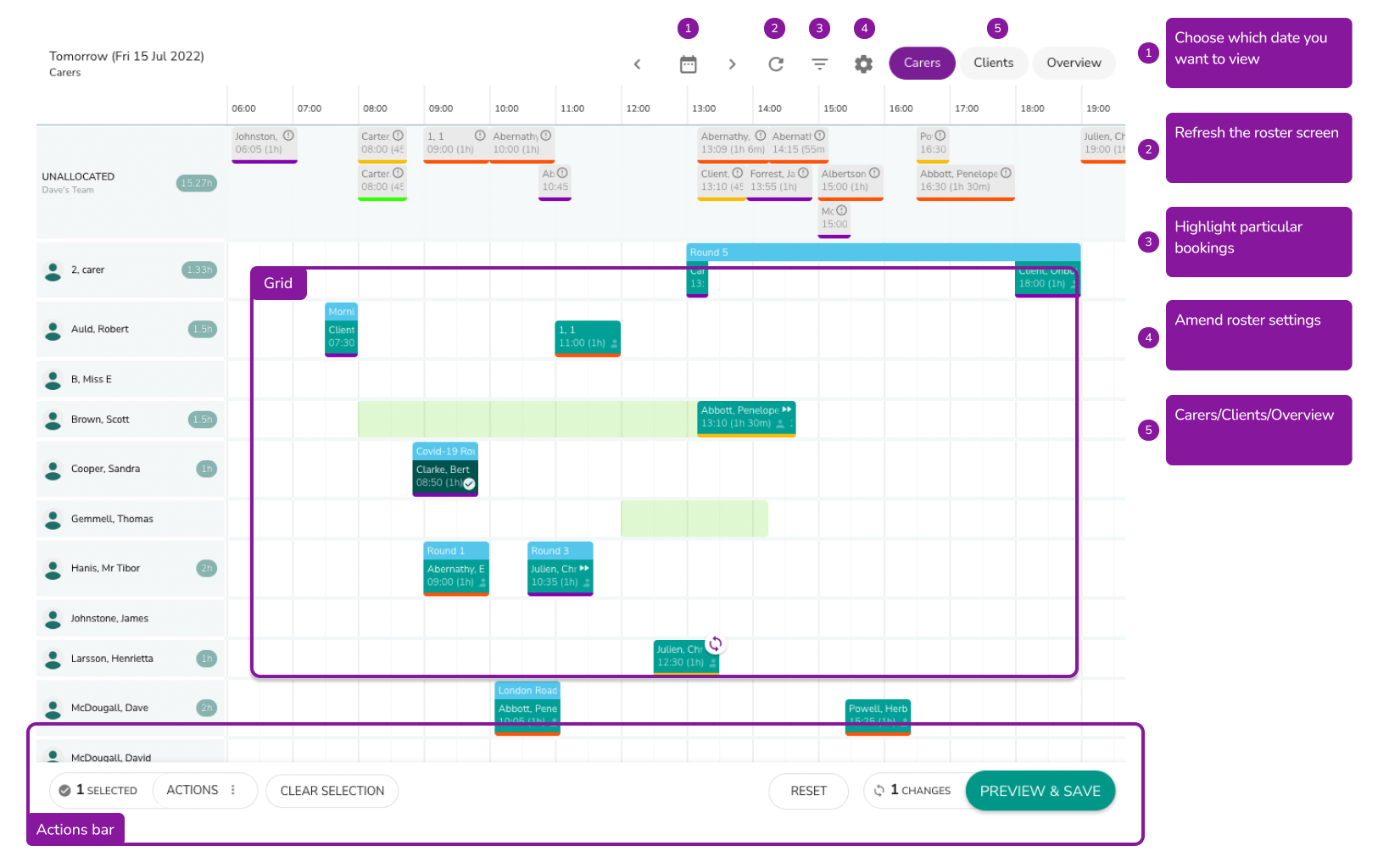Expand the Round 5 bar
Image resolution: width=1389 pixels, height=868 pixels.
click(x=883, y=253)
